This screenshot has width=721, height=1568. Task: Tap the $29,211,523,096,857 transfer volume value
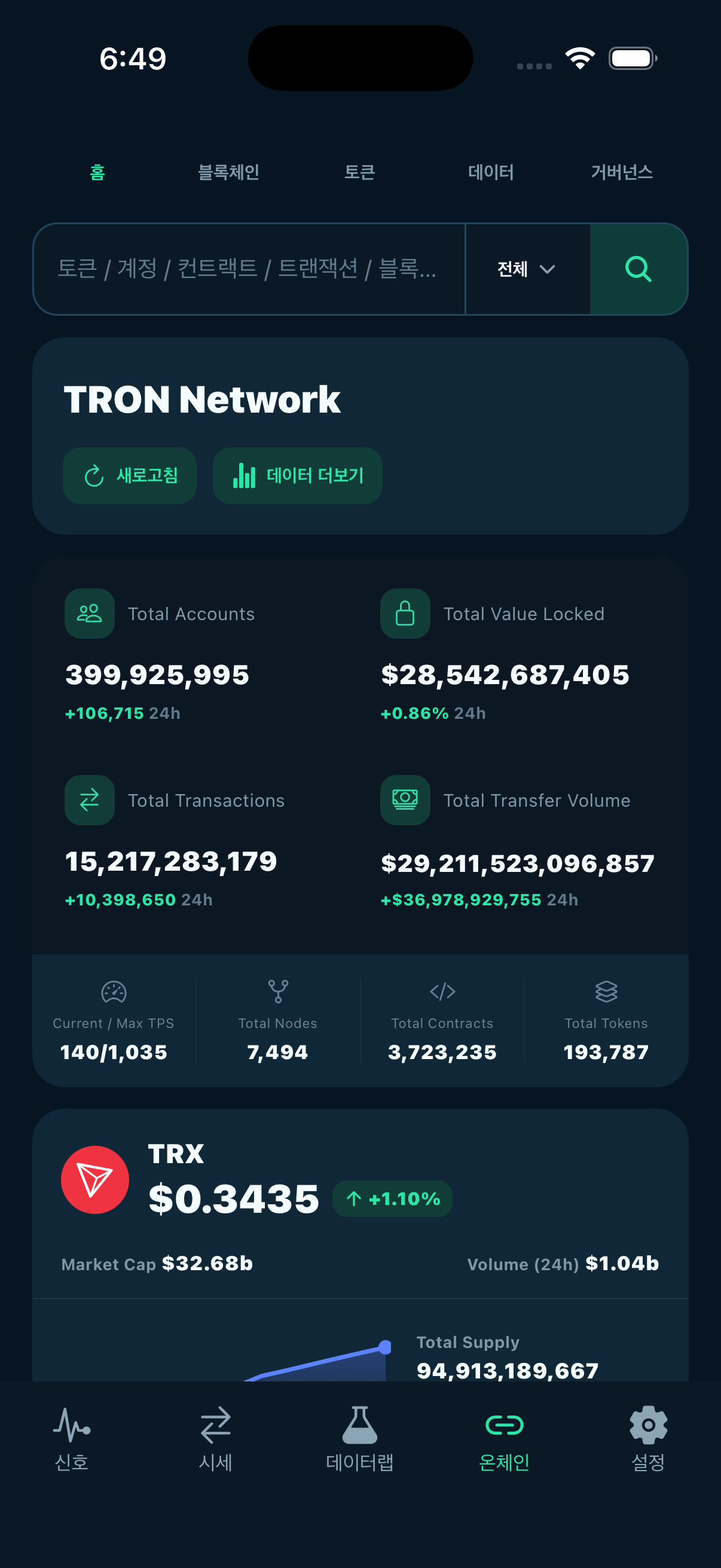pos(518,863)
